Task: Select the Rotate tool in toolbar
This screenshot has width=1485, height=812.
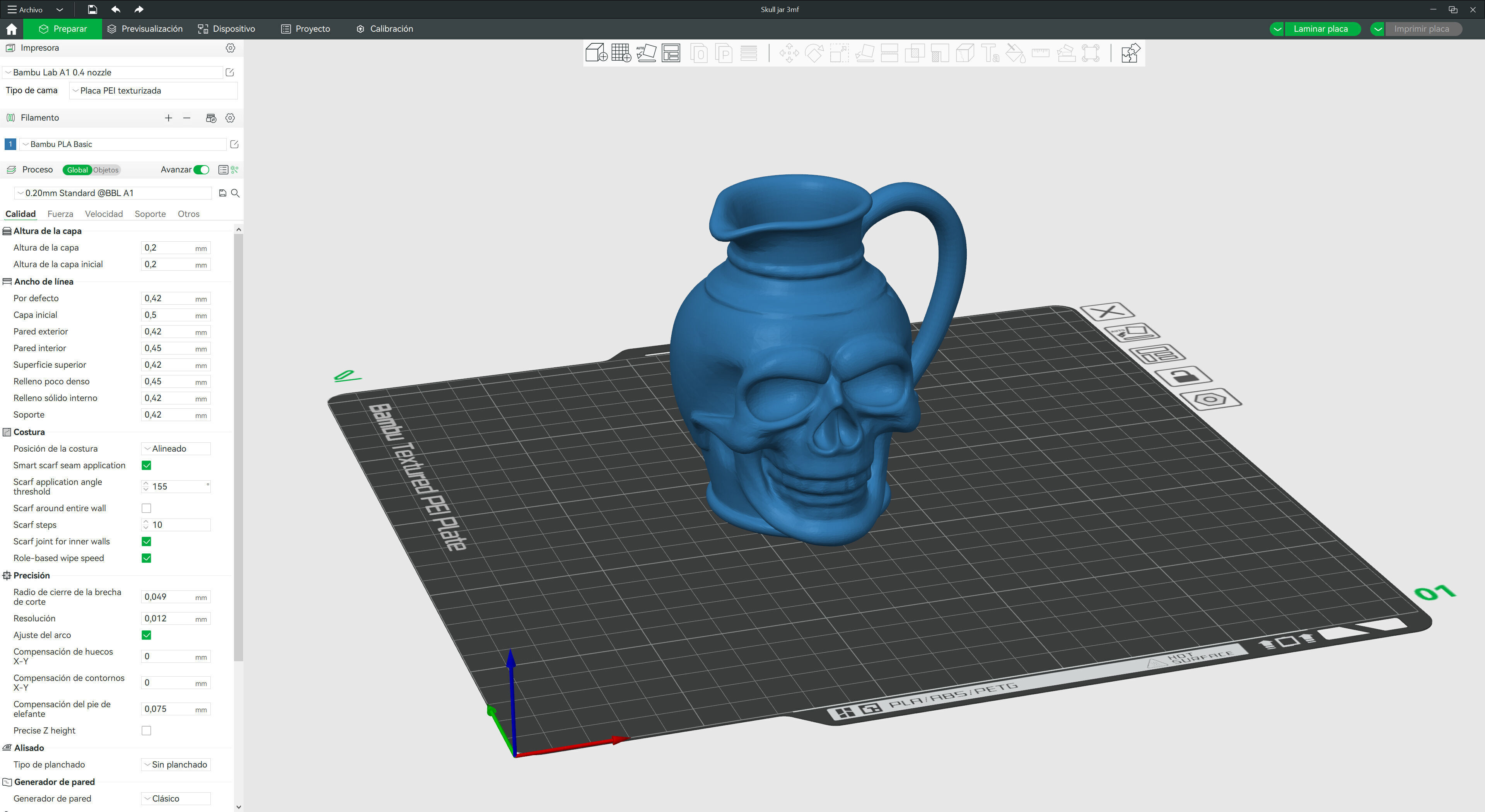Action: (813, 54)
